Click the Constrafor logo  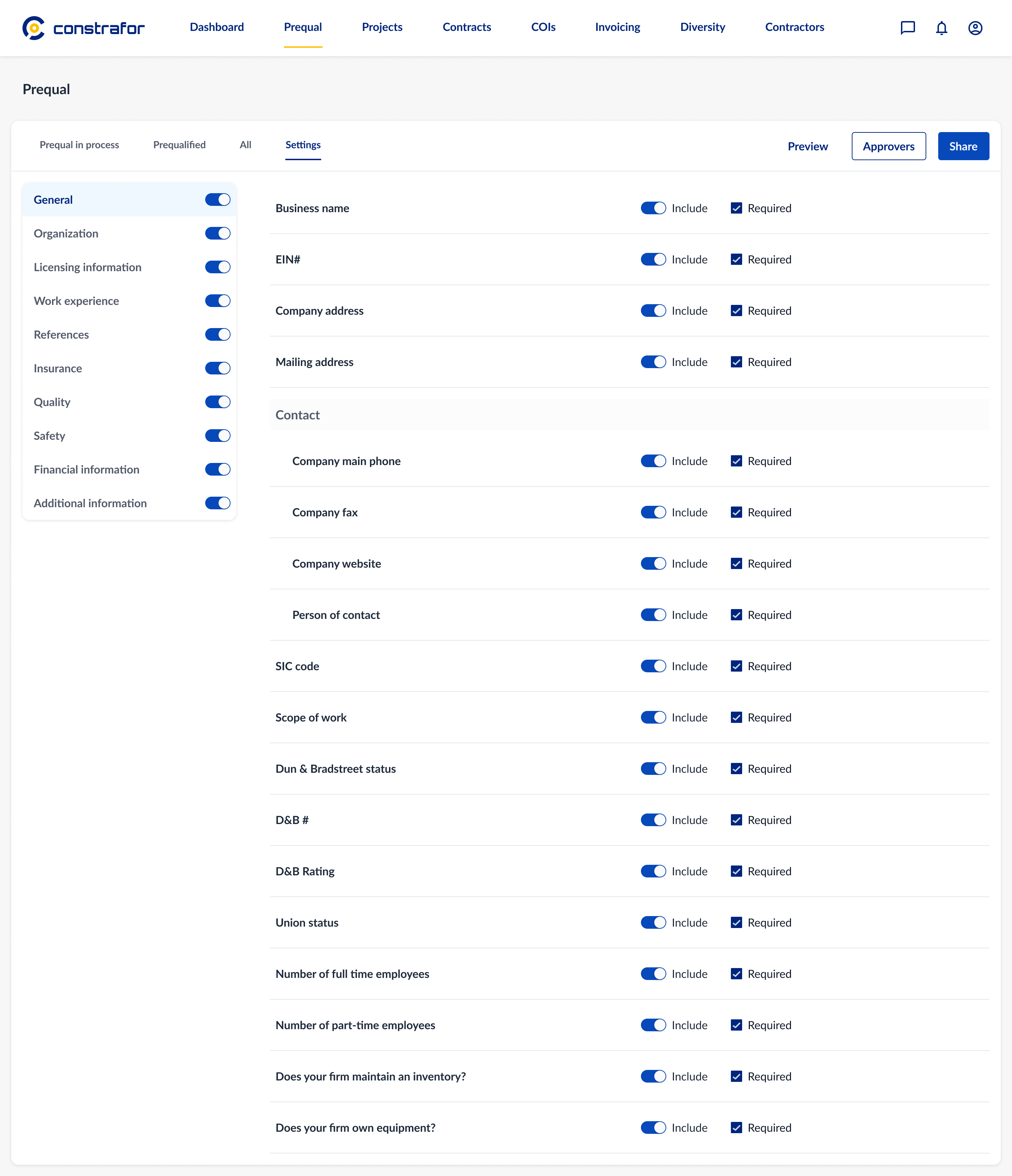(x=84, y=28)
